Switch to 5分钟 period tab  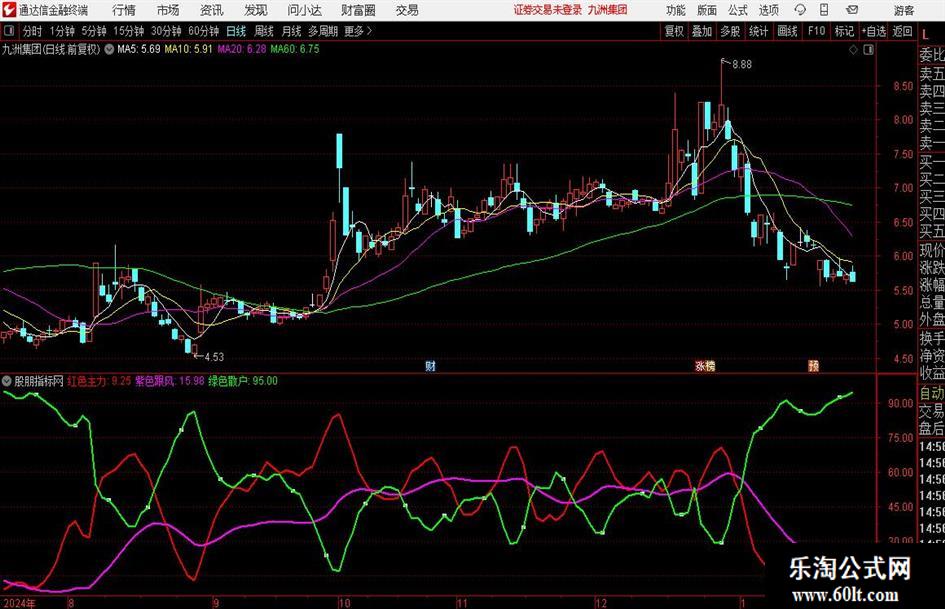94,31
